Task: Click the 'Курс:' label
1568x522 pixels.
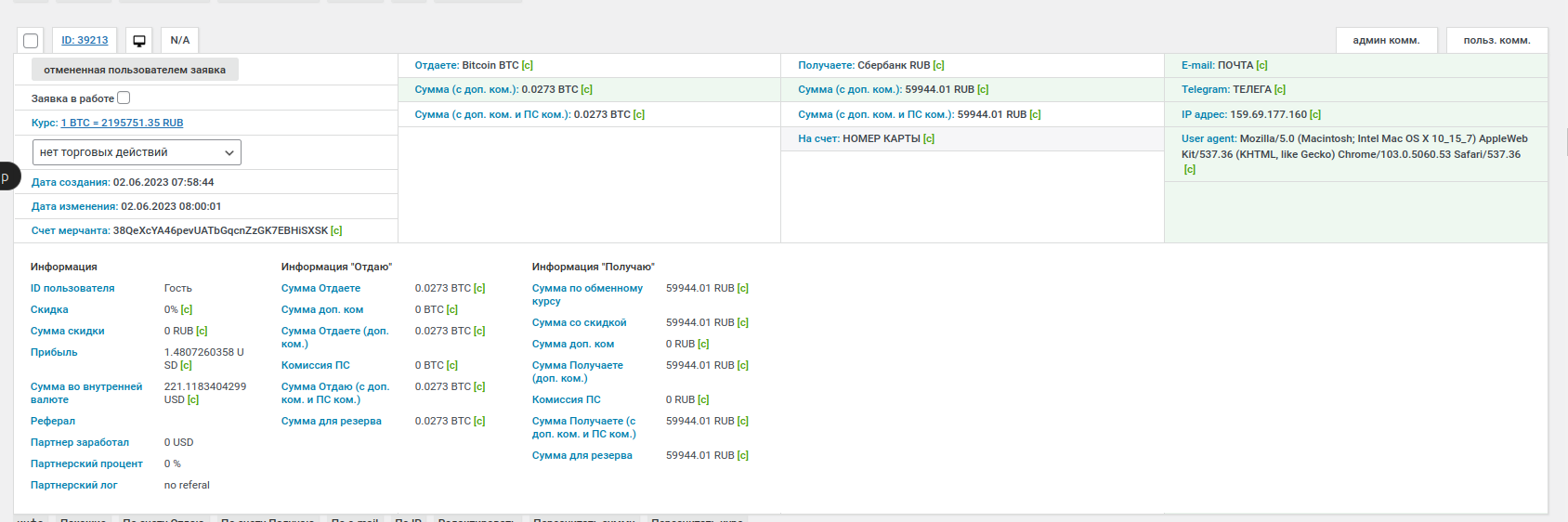Action: pyautogui.click(x=45, y=123)
